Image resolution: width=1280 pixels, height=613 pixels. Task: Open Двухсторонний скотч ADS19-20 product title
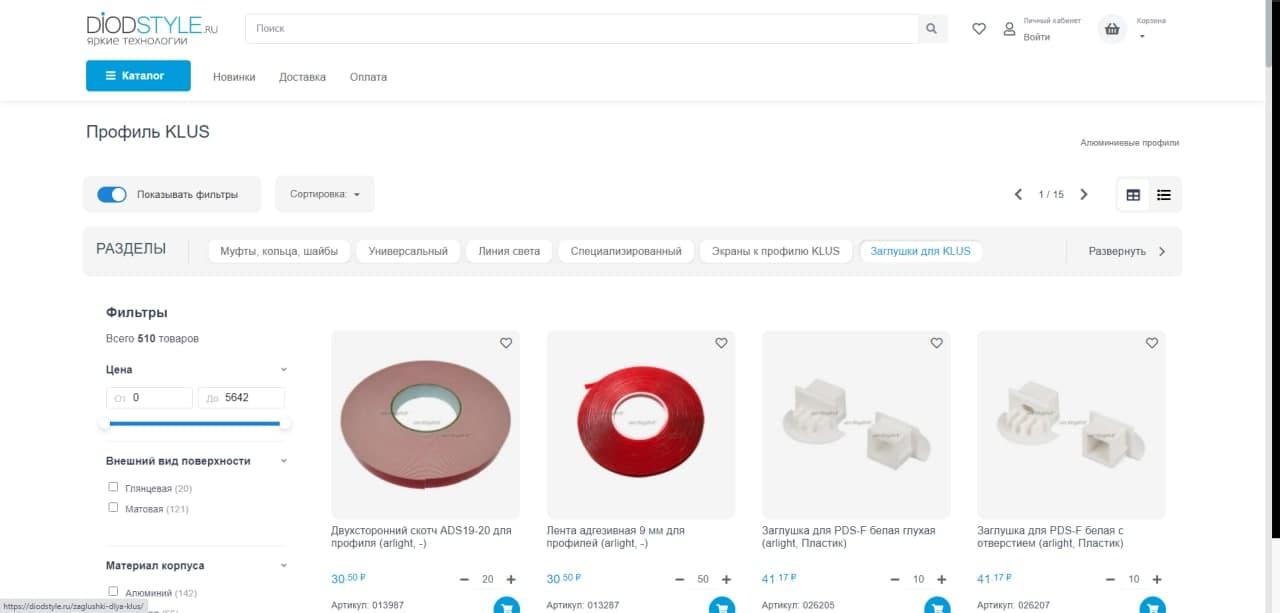coord(421,537)
